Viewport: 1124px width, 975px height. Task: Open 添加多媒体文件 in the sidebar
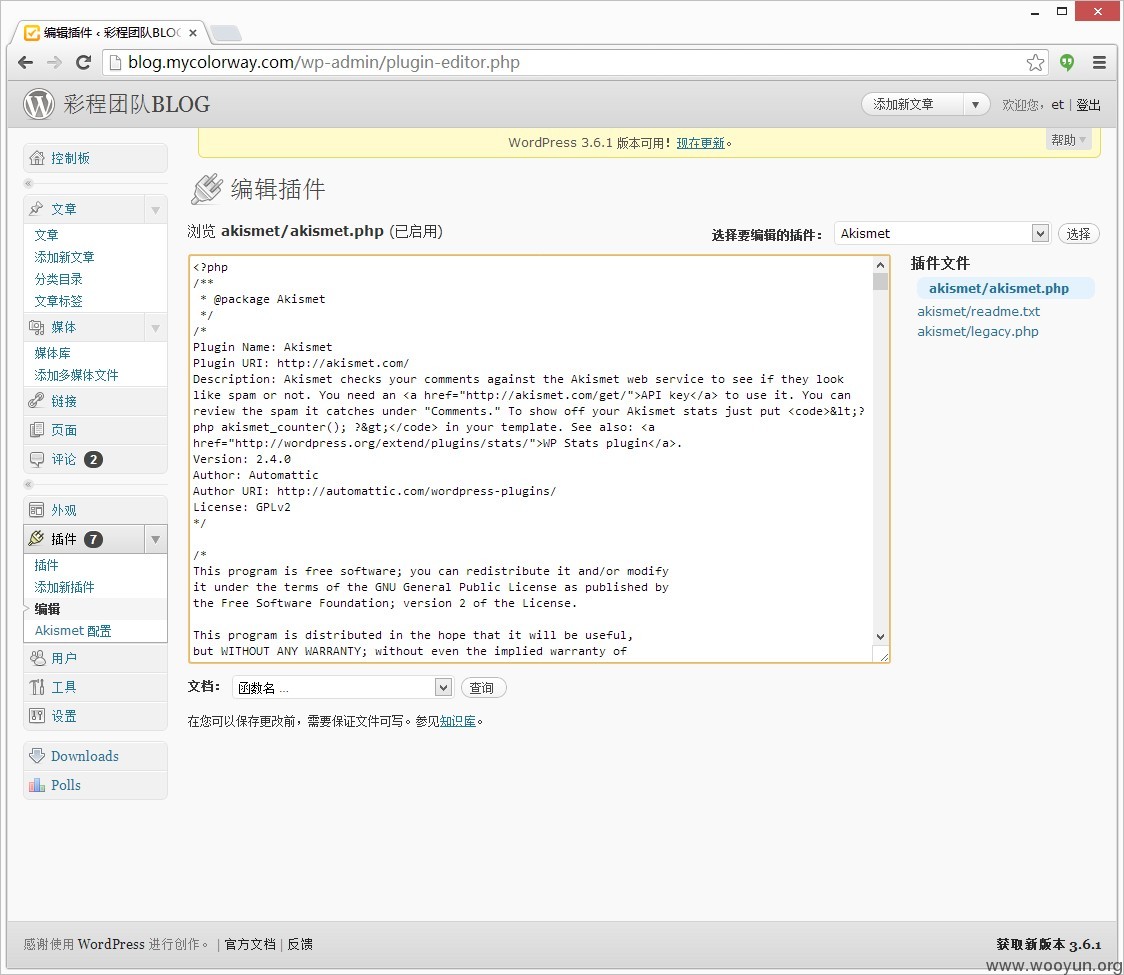[x=76, y=375]
